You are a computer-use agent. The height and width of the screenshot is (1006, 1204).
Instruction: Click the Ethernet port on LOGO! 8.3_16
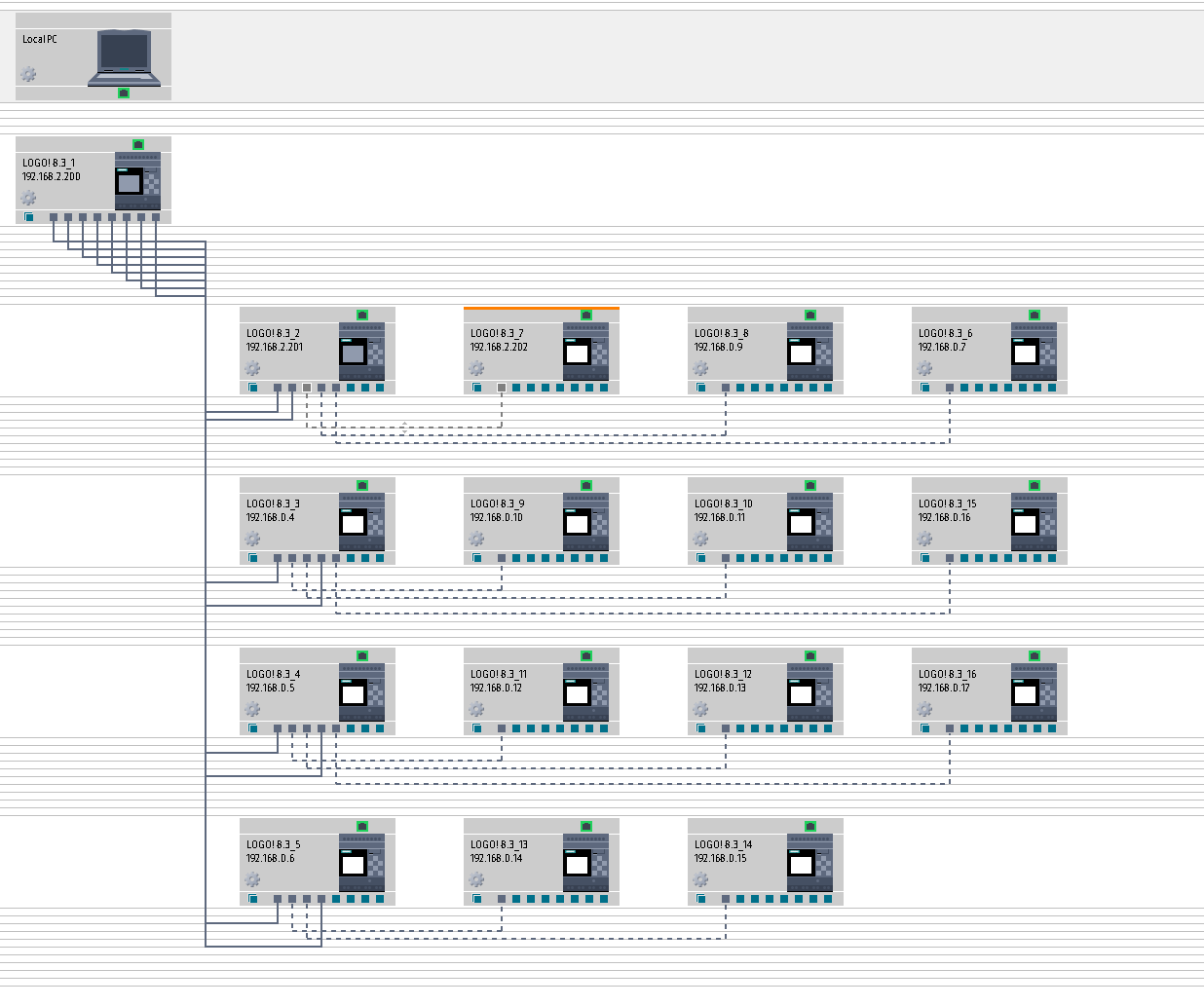point(1035,655)
